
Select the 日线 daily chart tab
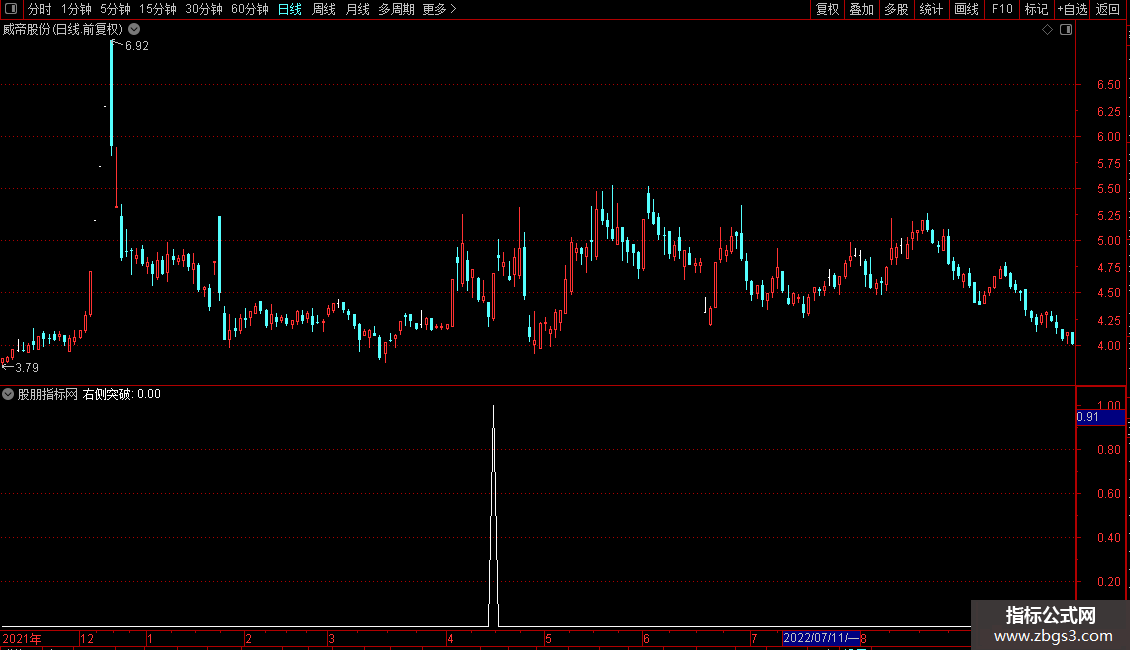(290, 9)
